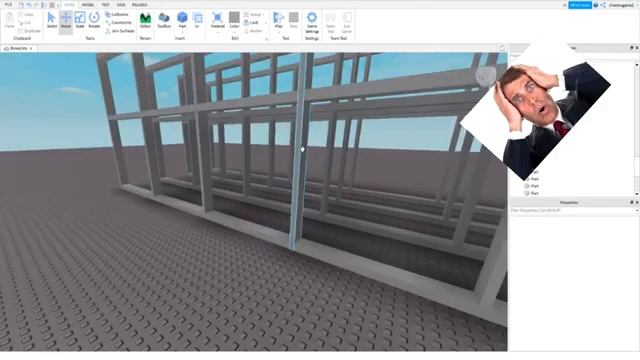Activate the Scale tool
Screen dimensions: 640x360
click(x=80, y=20)
